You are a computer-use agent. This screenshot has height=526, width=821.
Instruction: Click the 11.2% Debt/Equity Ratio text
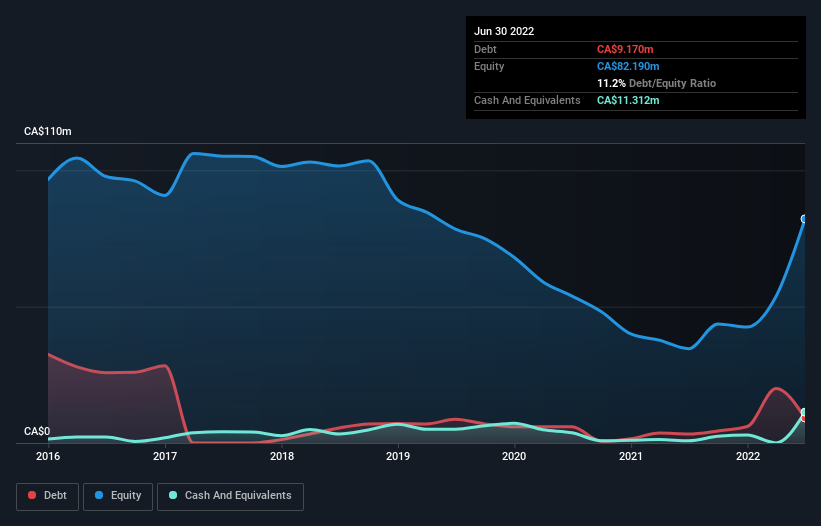point(657,83)
